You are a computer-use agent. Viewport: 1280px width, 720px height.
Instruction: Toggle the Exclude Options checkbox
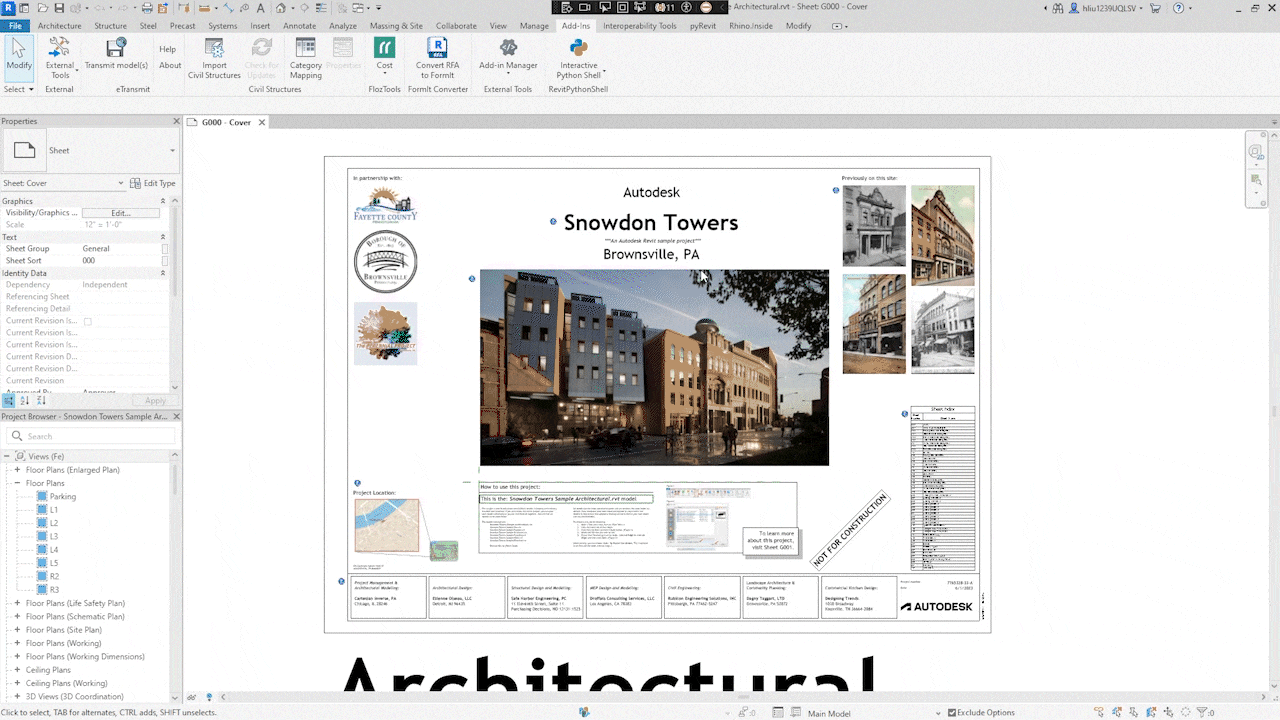tap(951, 712)
